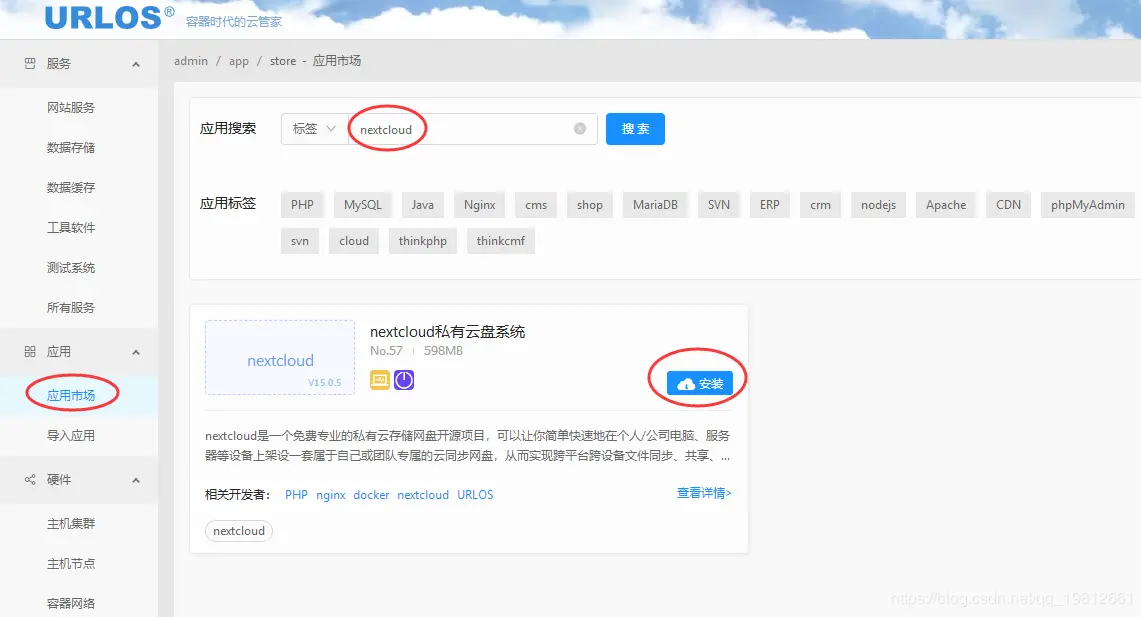
Task: Click the 应用 applications icon in sidebar
Action: pos(28,351)
